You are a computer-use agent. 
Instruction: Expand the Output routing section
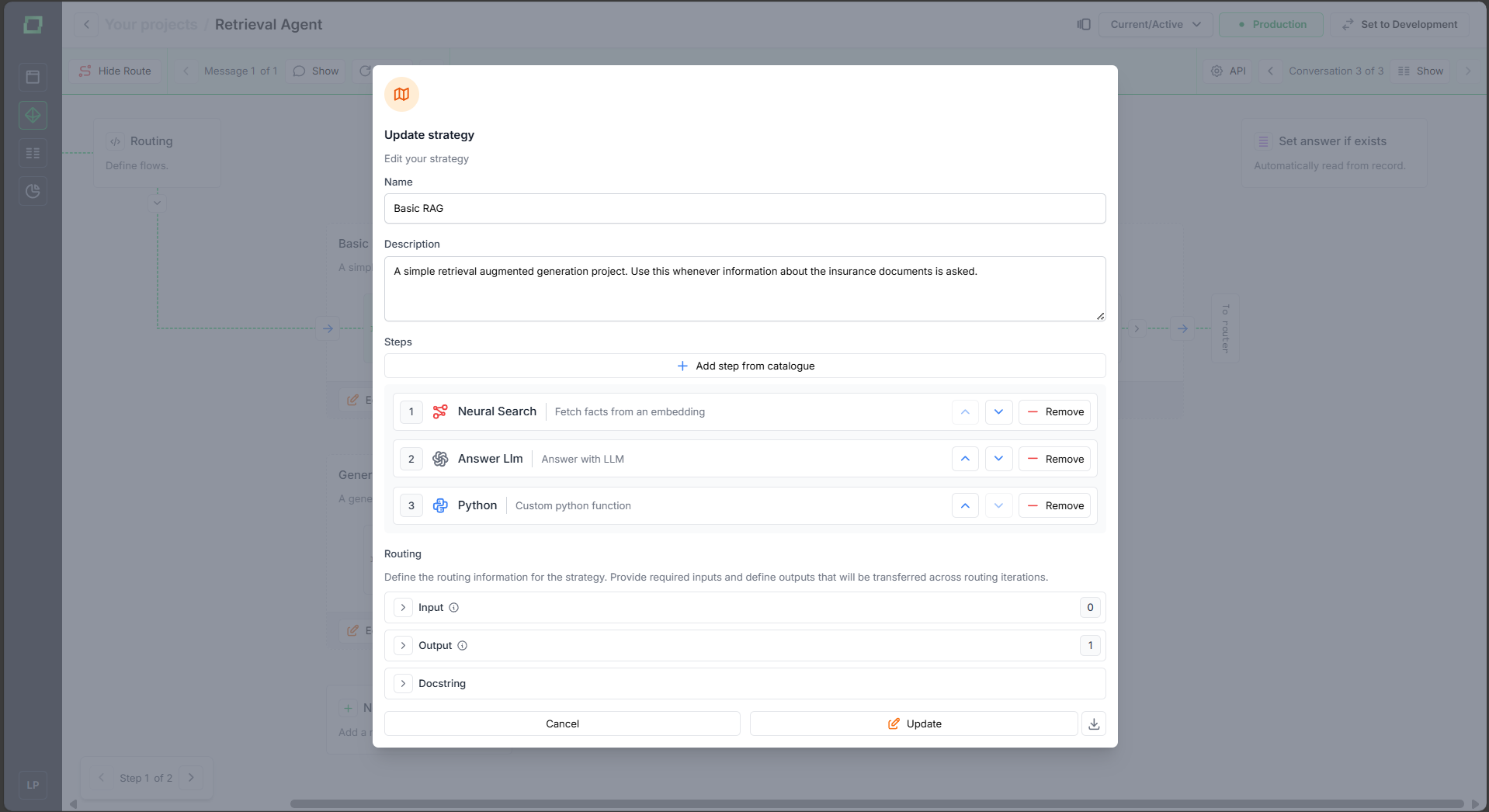tap(403, 646)
